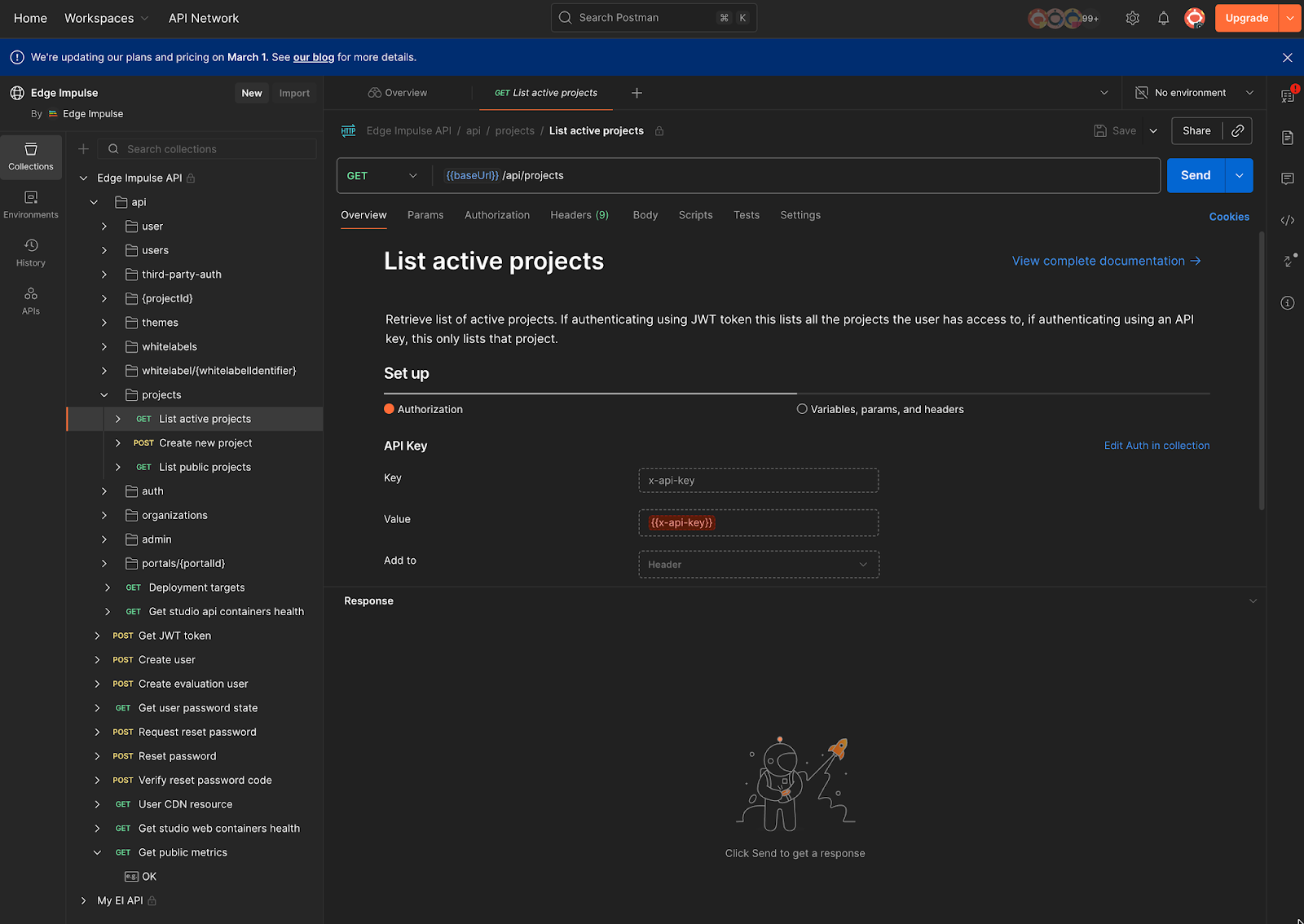Open the Collections sidebar panel
This screenshot has width=1304, height=924.
[x=31, y=156]
